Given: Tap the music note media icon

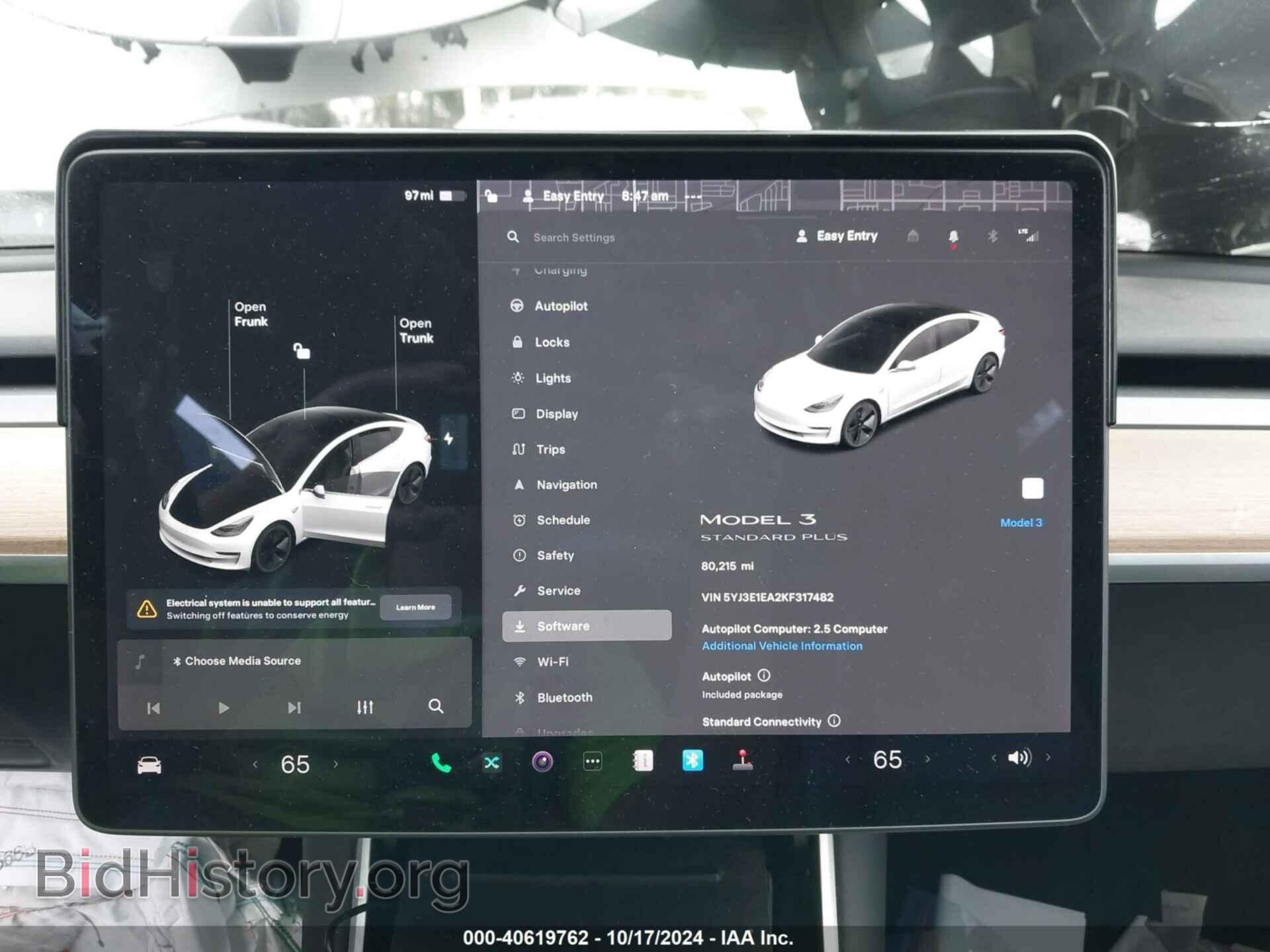Looking at the screenshot, I should pyautogui.click(x=140, y=662).
